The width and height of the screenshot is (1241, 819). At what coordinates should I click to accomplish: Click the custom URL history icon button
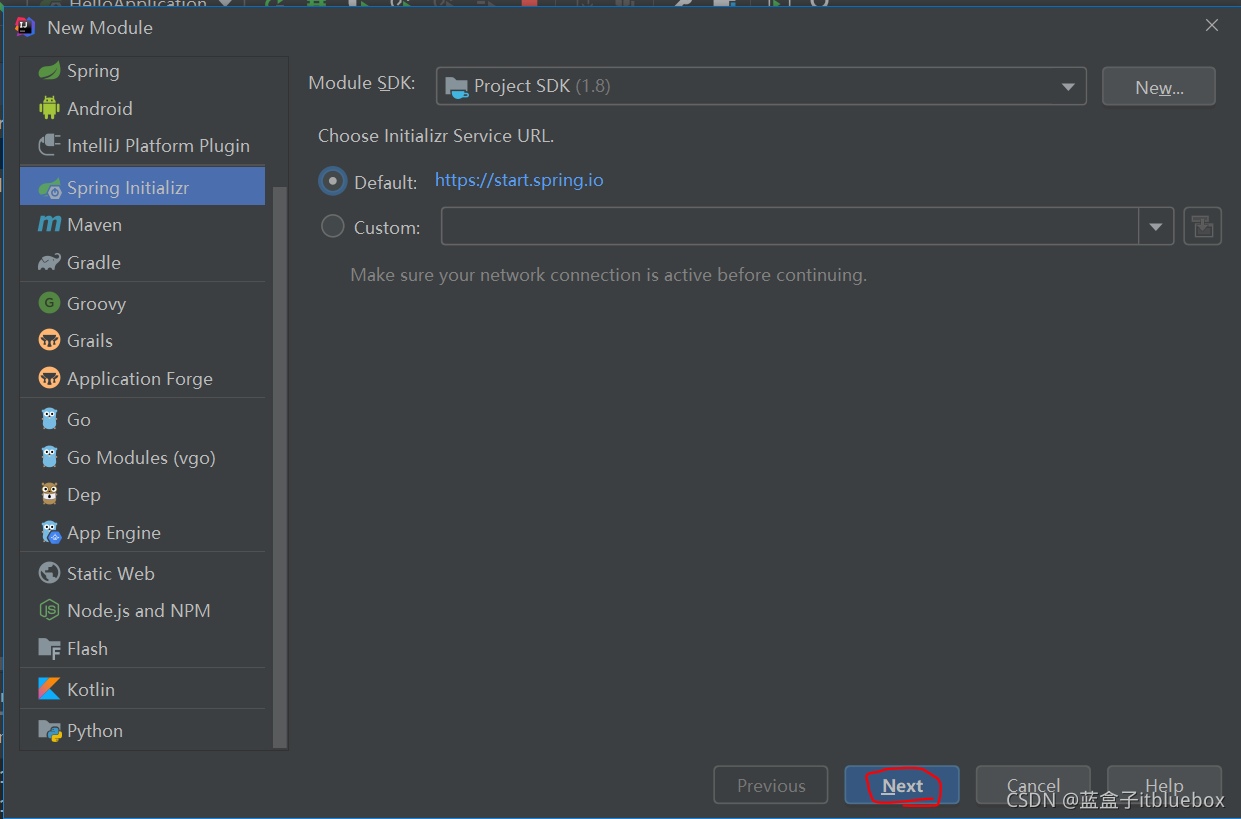pos(1202,226)
